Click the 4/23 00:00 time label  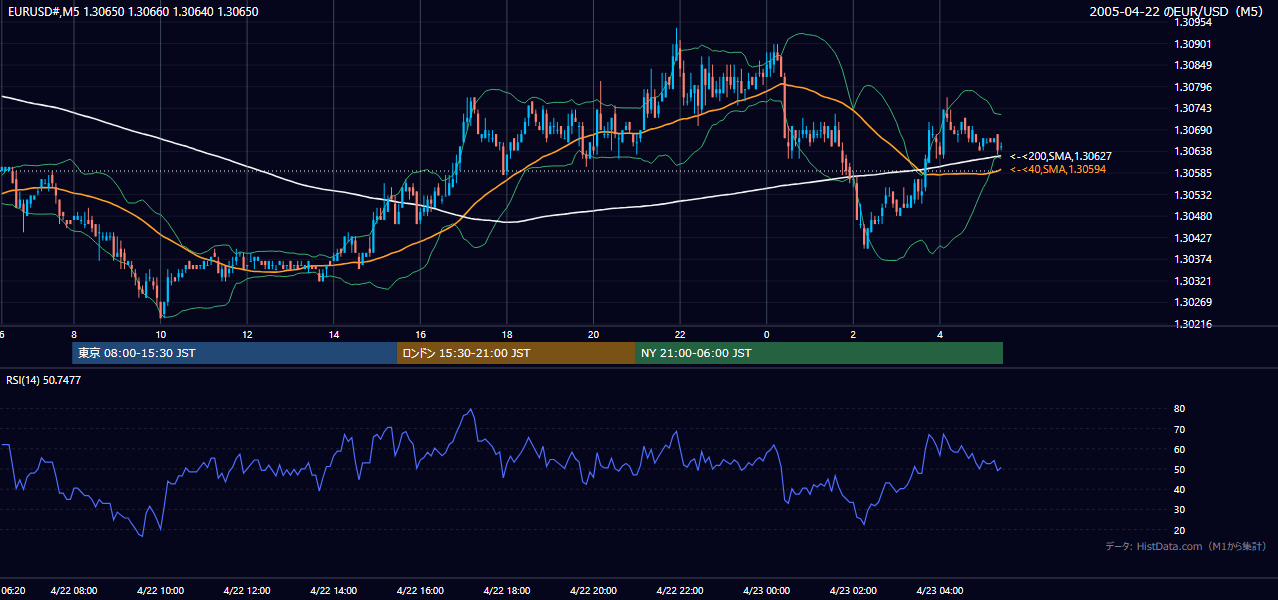point(767,591)
